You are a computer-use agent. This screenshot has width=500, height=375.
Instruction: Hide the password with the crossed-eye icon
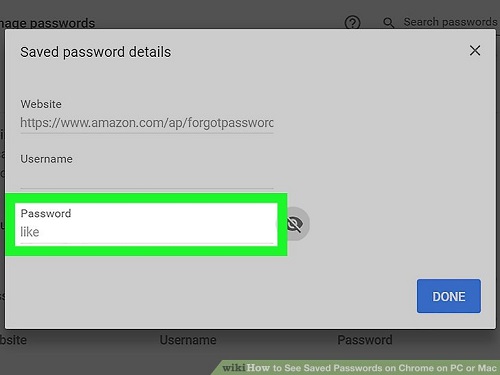point(295,224)
